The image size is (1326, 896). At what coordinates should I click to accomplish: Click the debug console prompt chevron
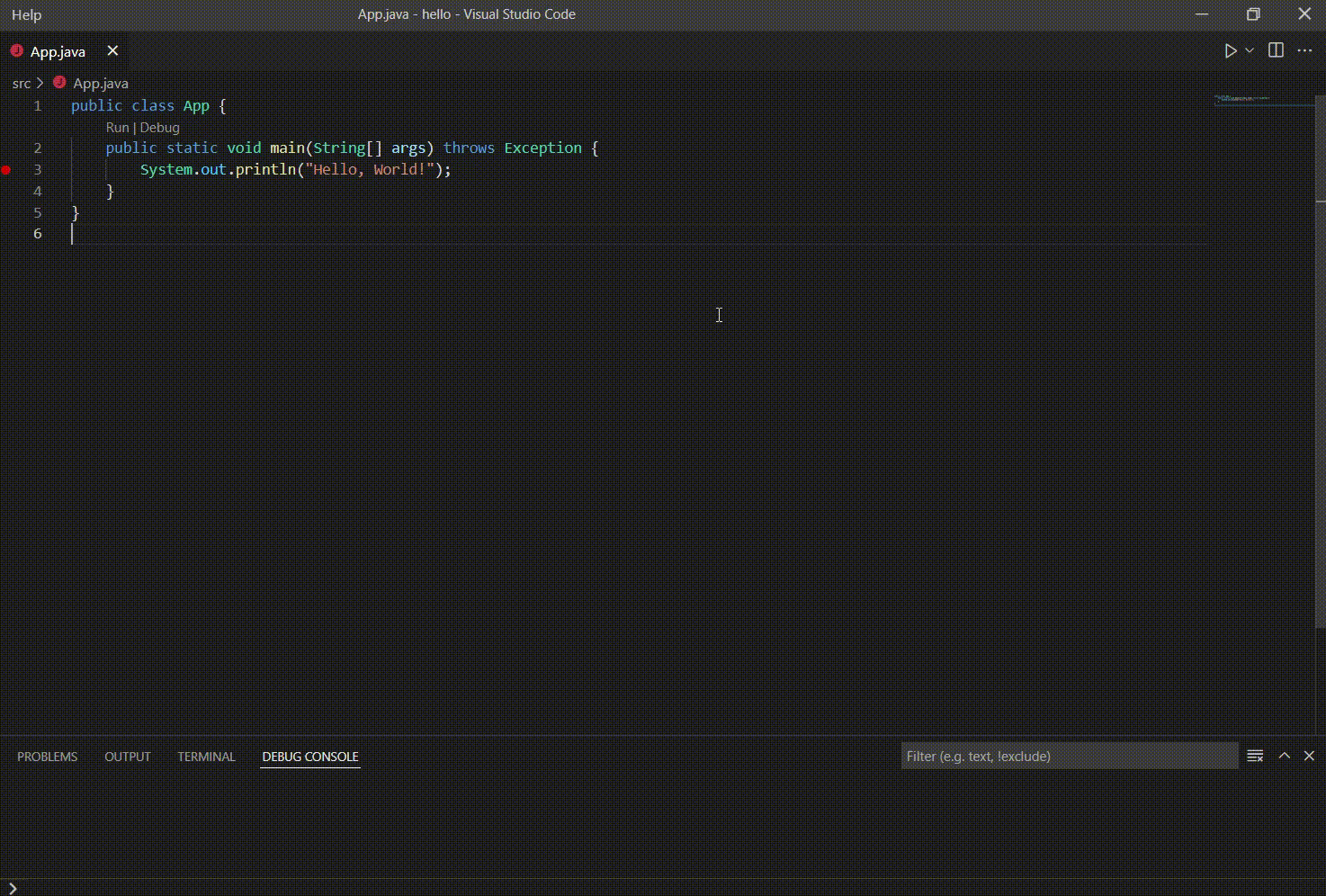coord(13,888)
